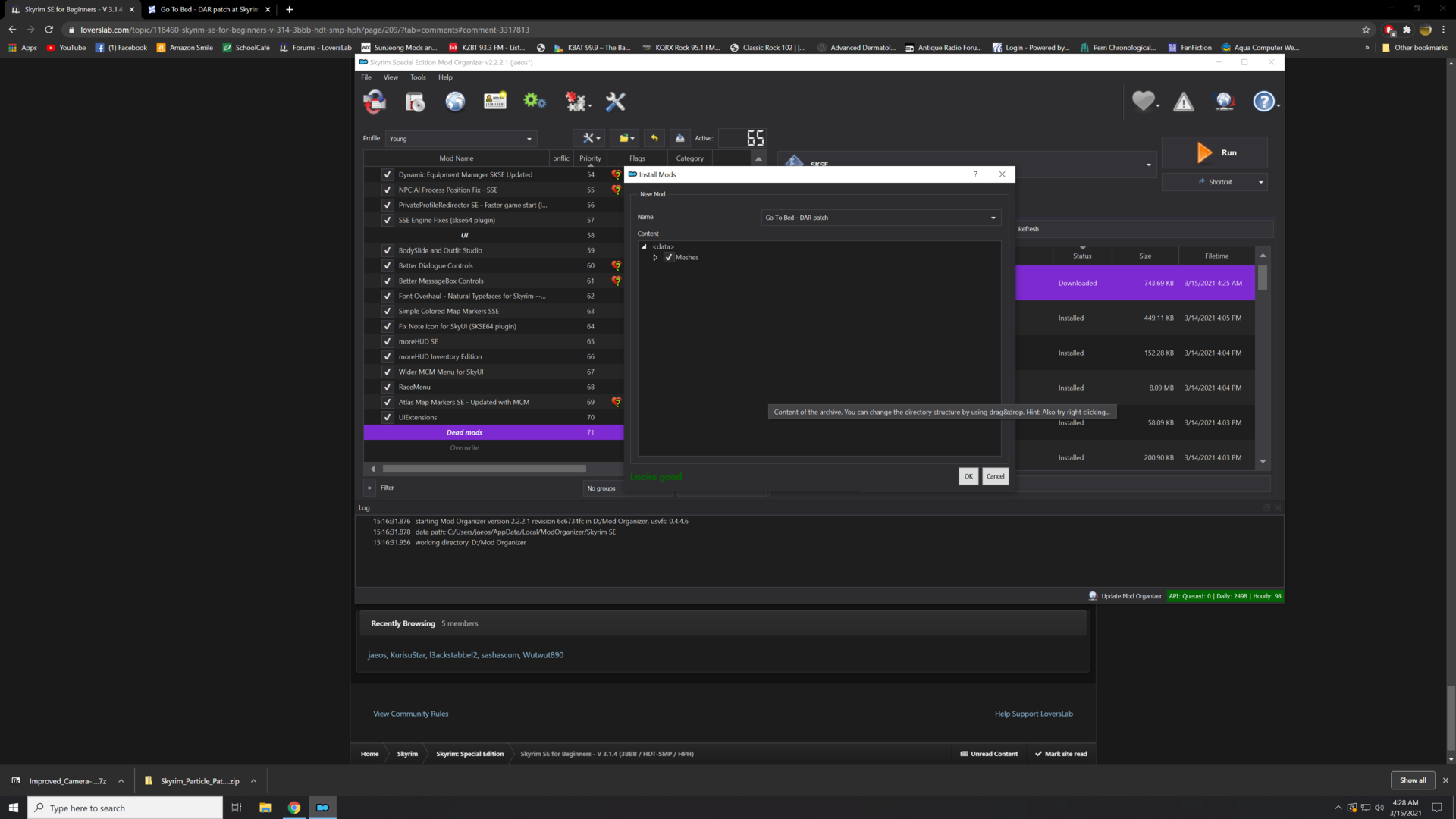The image size is (1456, 819).
Task: Open the Shortcut dropdown under Run
Action: click(x=1214, y=182)
